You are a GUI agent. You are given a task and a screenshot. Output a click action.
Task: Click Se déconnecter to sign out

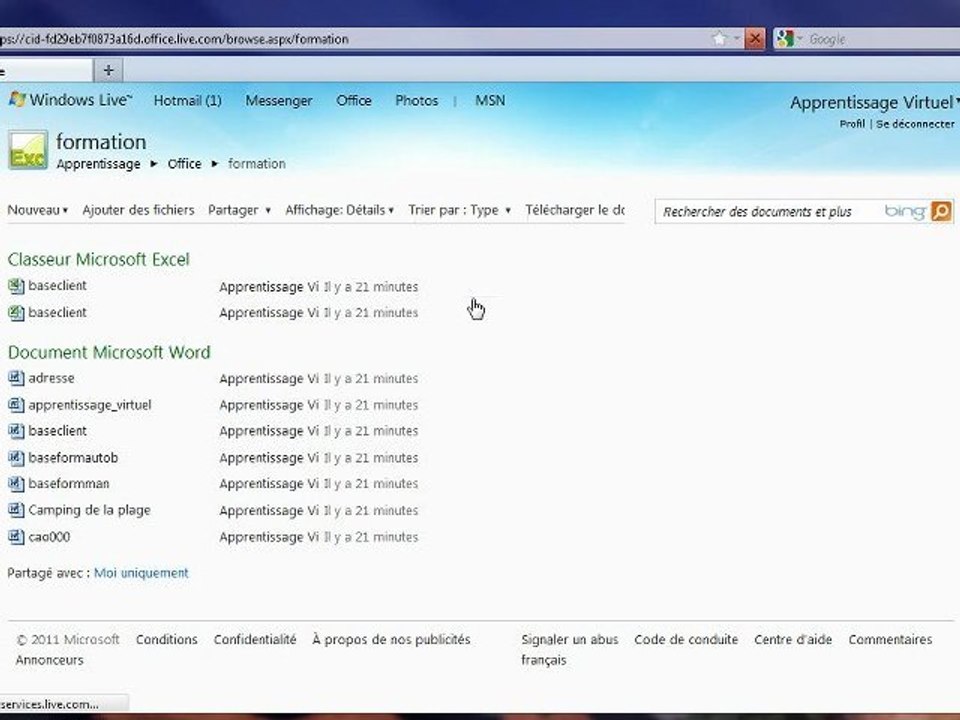coord(915,124)
